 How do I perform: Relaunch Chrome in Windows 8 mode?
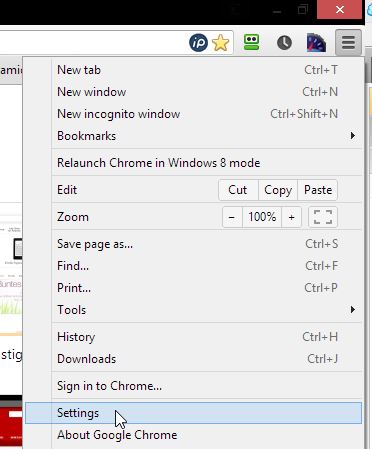pos(207,163)
